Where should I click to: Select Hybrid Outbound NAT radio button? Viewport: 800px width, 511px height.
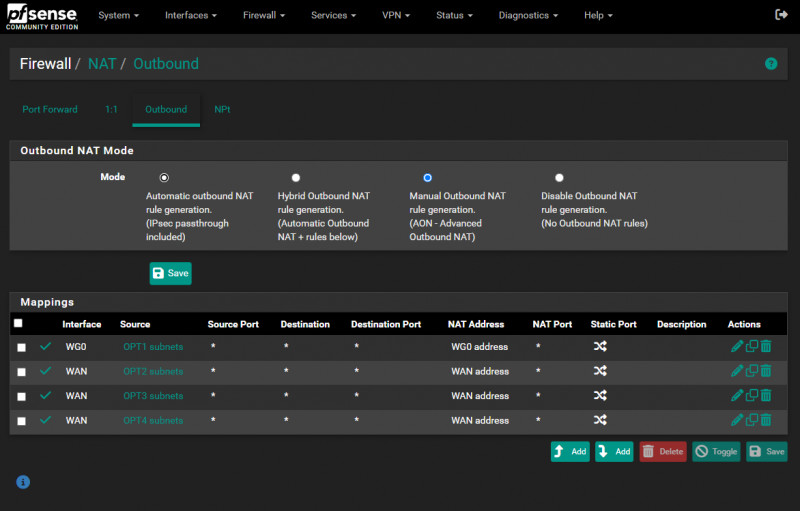[x=296, y=177]
